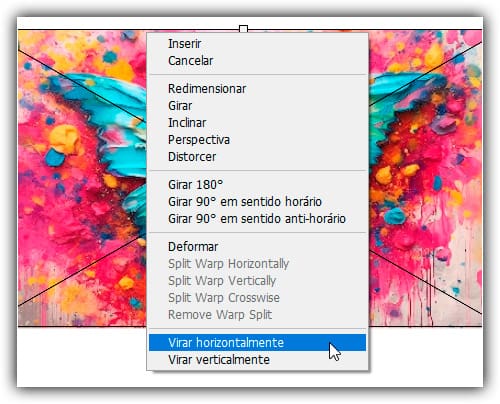Select Virar horizontalmente highlighted item

(257, 343)
